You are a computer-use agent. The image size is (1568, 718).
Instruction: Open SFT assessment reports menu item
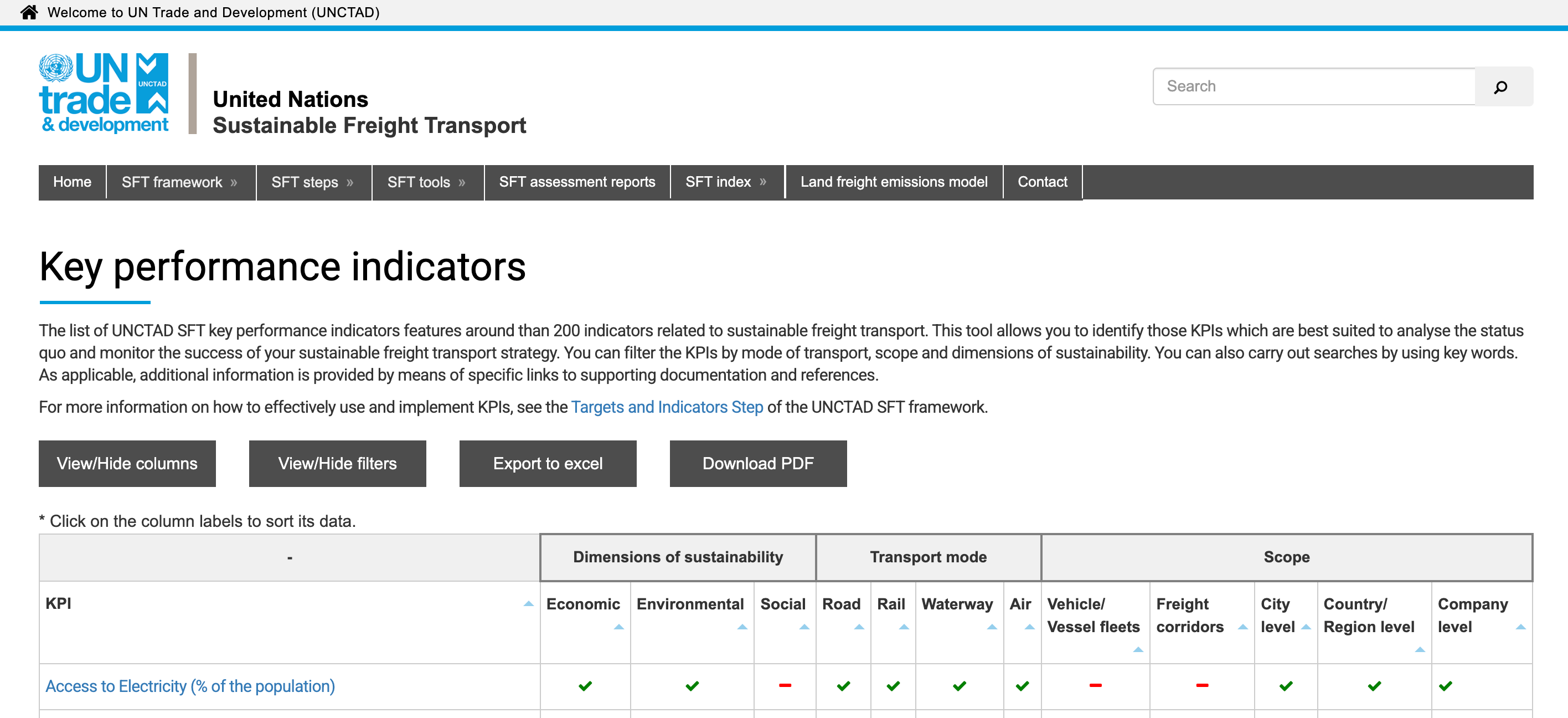point(576,182)
